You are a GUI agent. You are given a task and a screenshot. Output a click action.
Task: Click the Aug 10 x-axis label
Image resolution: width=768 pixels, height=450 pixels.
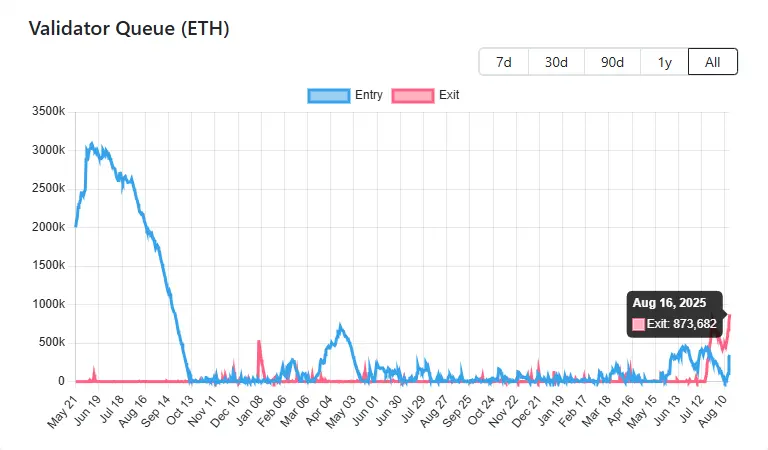point(717,410)
